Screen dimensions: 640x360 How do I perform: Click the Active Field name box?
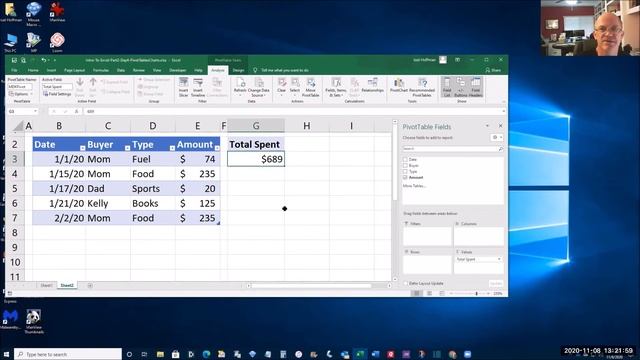(x=57, y=87)
